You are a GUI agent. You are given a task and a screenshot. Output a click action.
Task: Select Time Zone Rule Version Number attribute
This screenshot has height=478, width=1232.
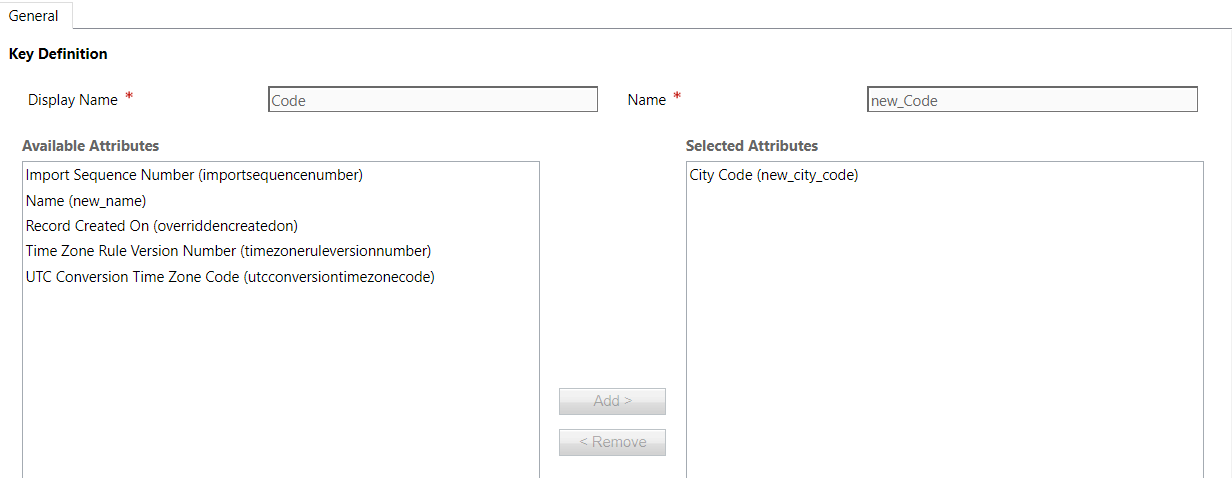228,251
